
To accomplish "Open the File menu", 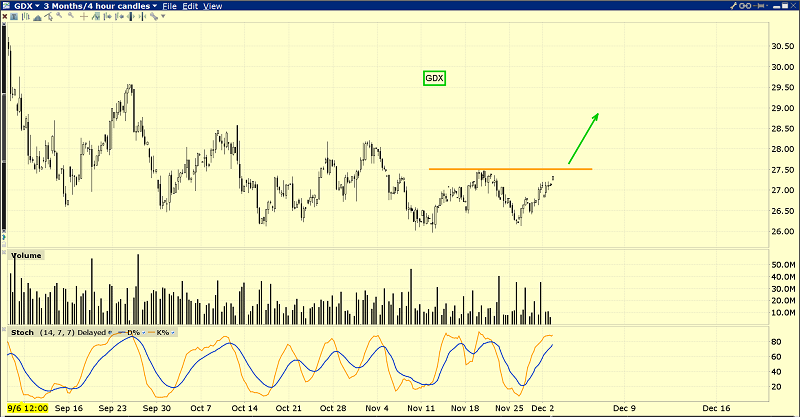I will tap(169, 6).
